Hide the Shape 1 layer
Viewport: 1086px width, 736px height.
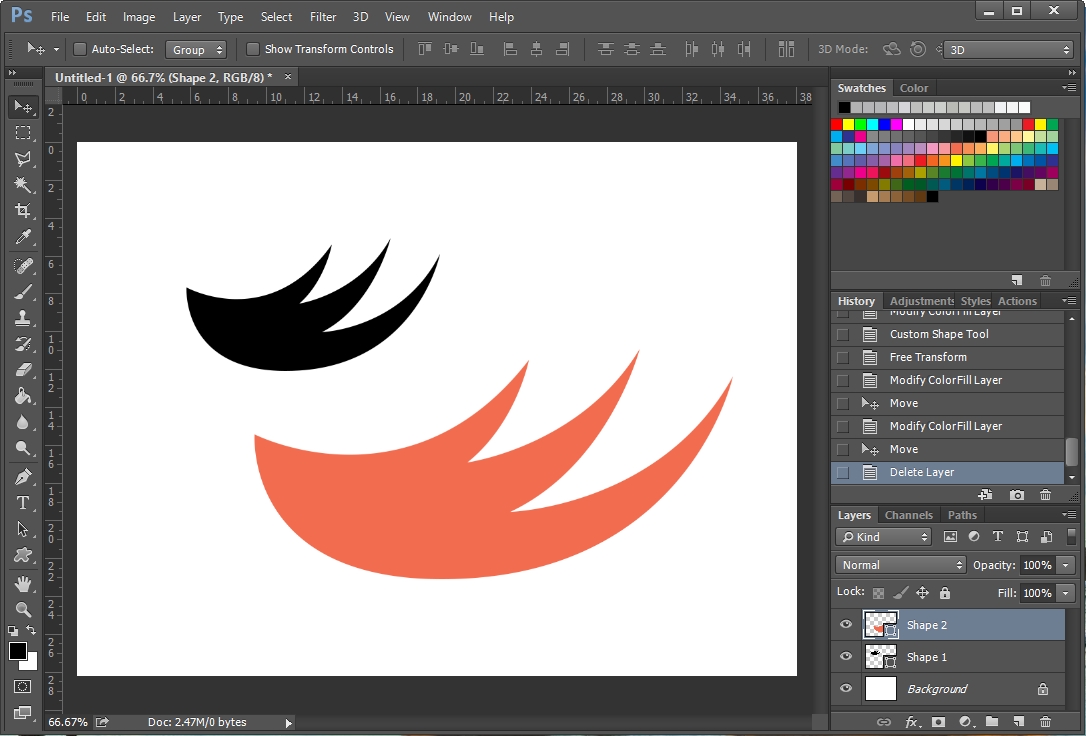(x=846, y=656)
